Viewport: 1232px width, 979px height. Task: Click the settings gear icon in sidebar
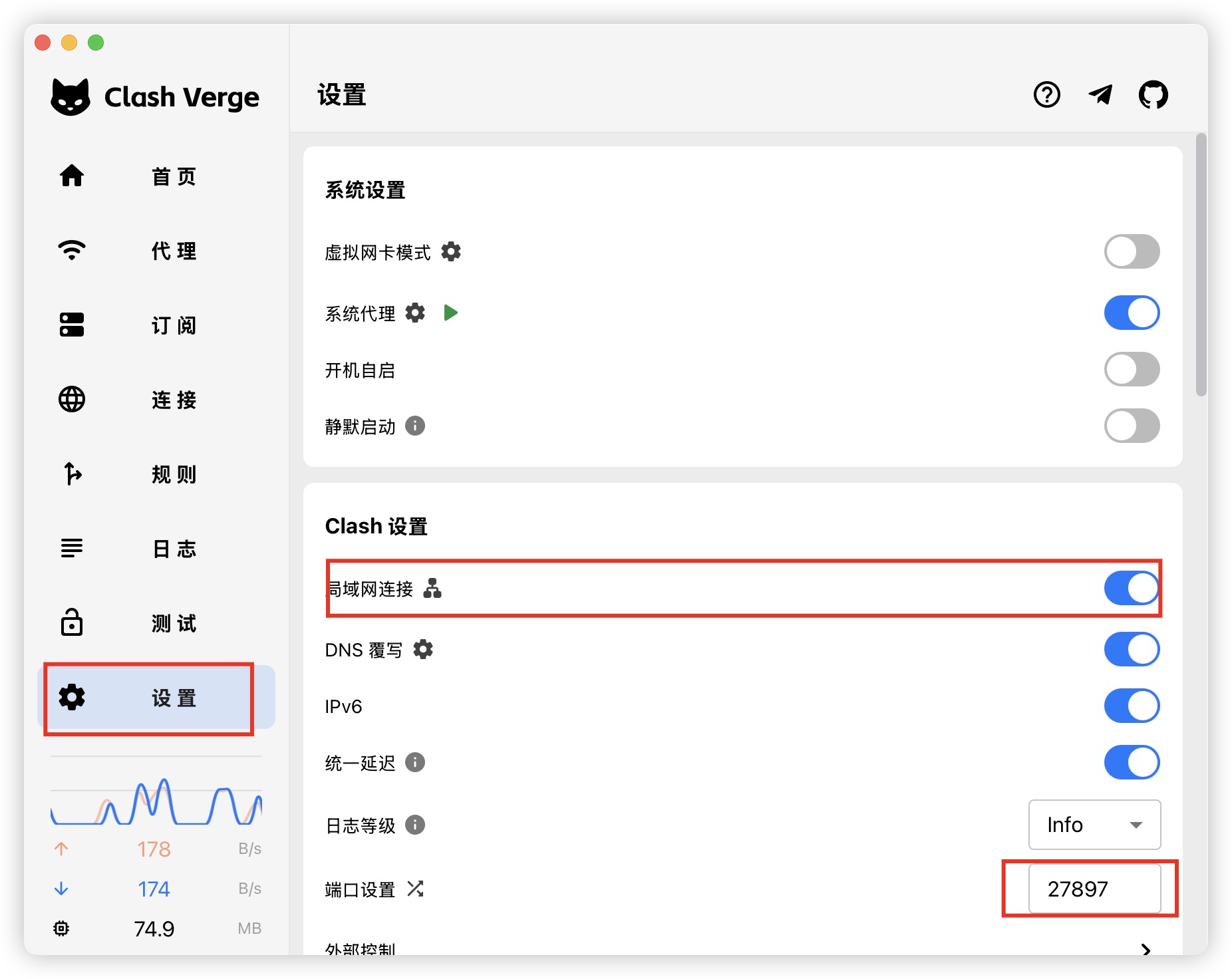pyautogui.click(x=72, y=697)
